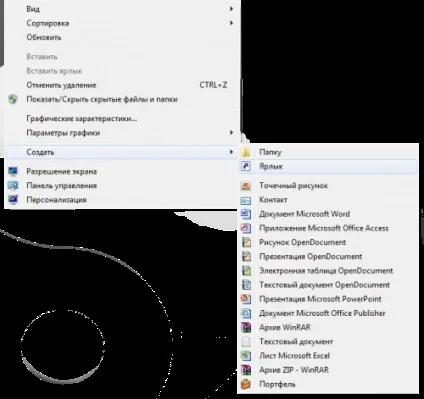Click the monitor icon beside Разрешение экрана
Screen dimensions: 424x399
(x=13, y=172)
